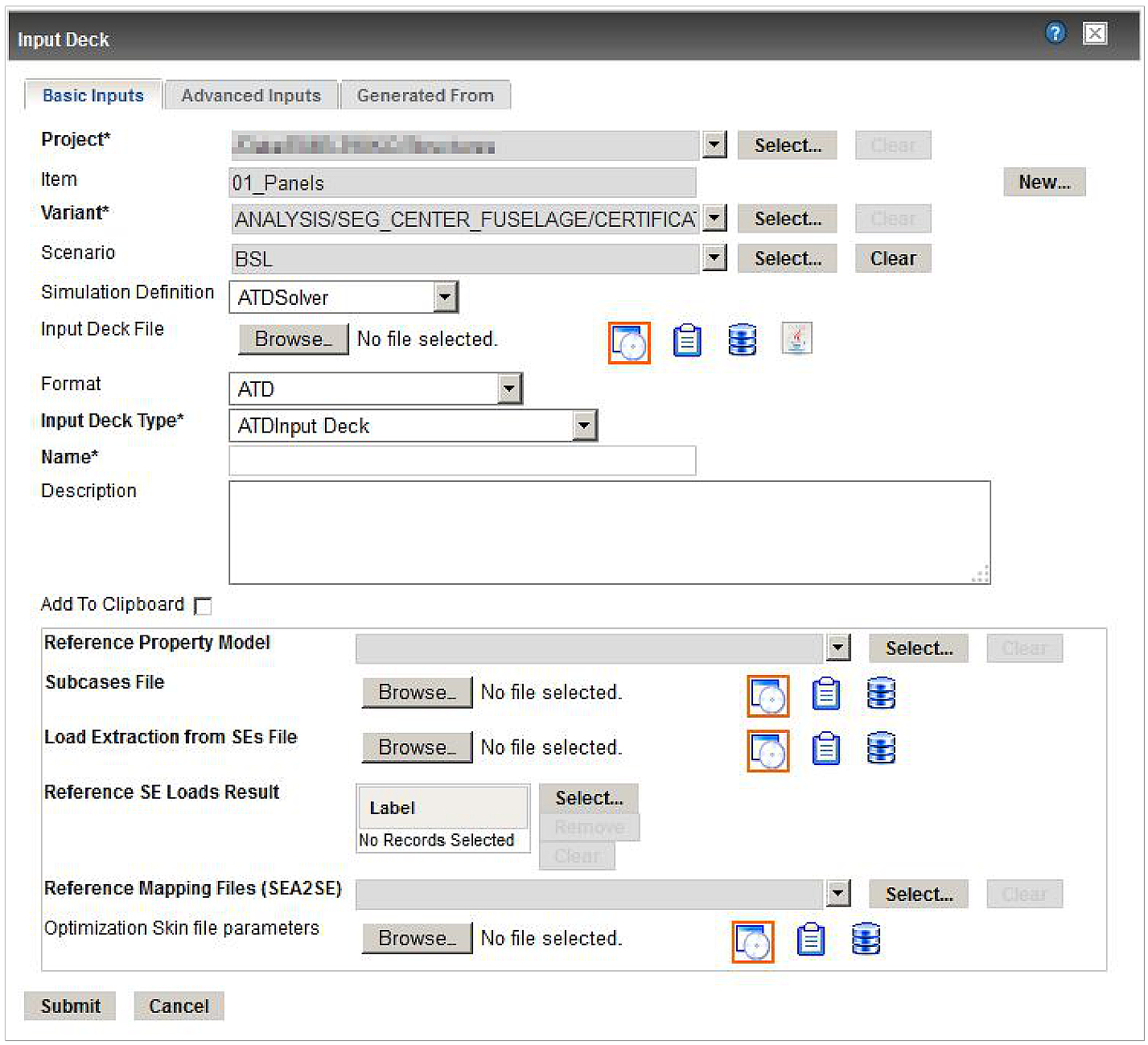
Task: Click local disk icon for Optimization Skin file
Action: 753,942
